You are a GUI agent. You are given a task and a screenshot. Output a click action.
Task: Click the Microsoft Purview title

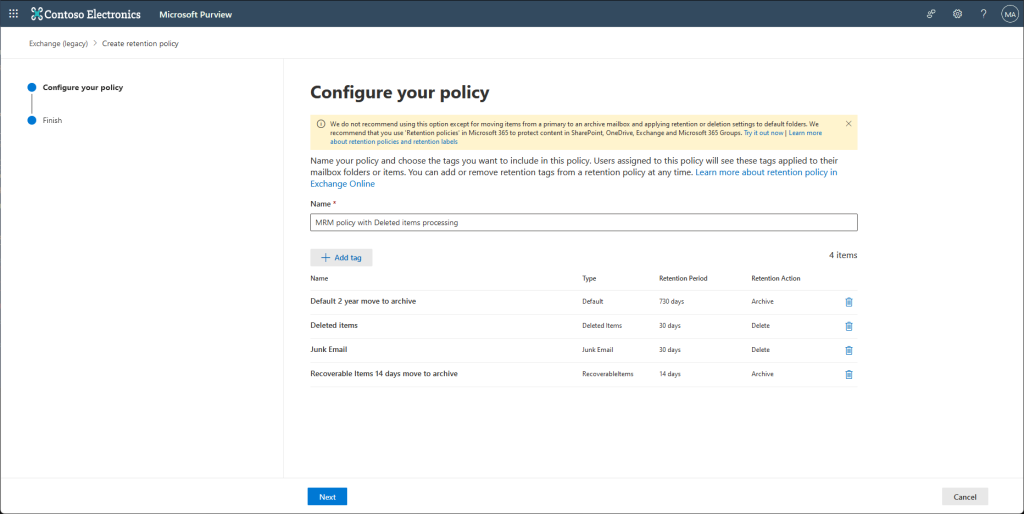click(x=195, y=14)
